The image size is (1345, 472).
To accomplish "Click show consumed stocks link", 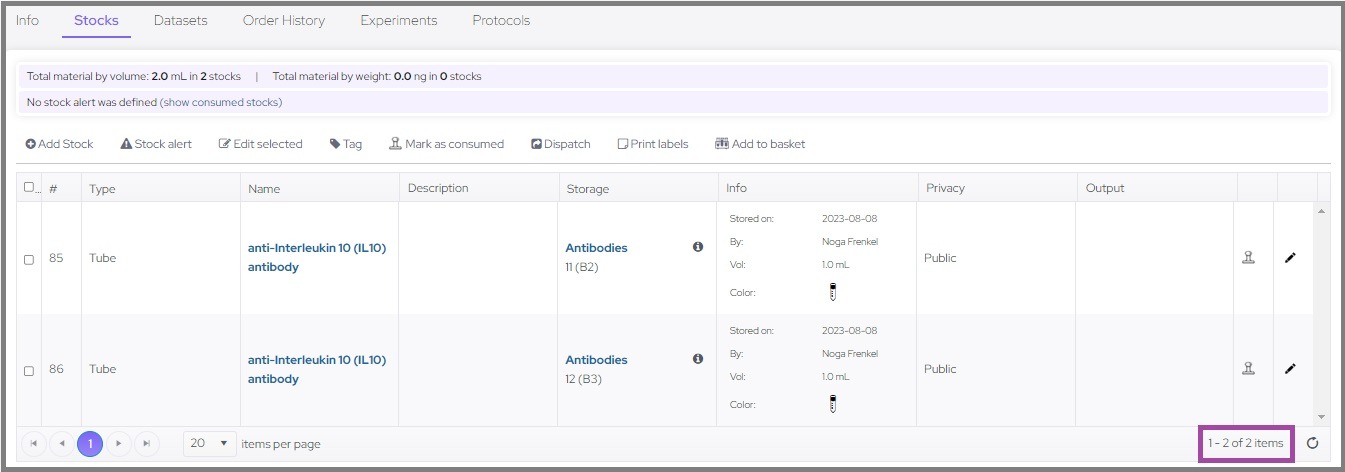I will [x=221, y=102].
